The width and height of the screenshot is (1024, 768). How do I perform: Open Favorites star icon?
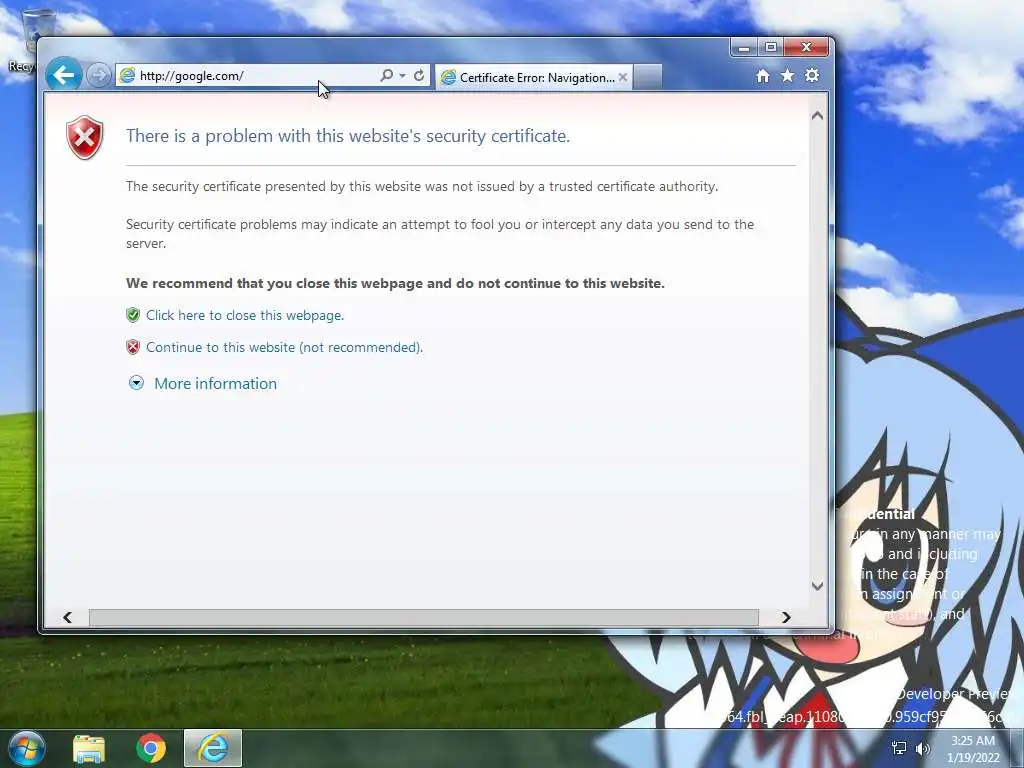788,76
